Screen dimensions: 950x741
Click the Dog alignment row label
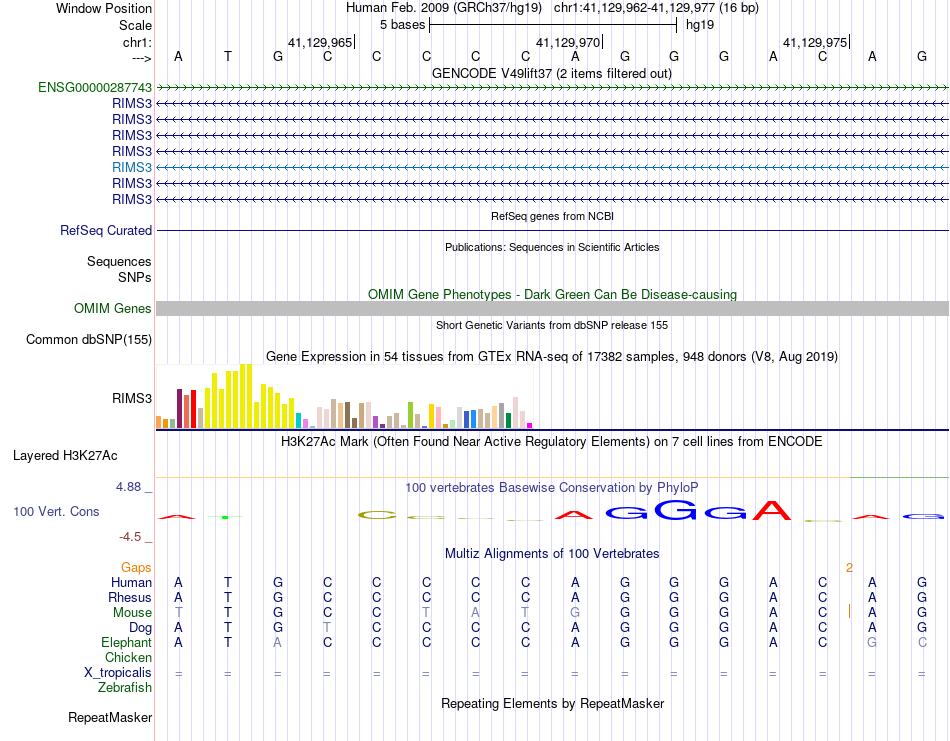[x=141, y=628]
